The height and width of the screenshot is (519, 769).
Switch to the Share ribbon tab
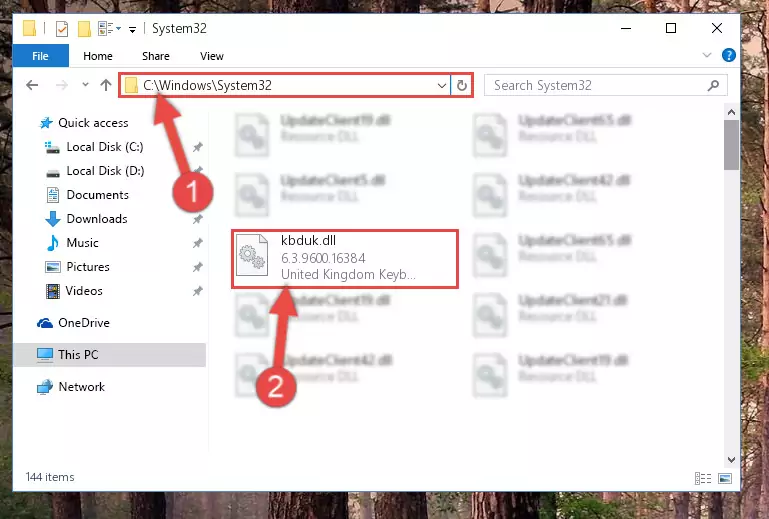[x=156, y=56]
